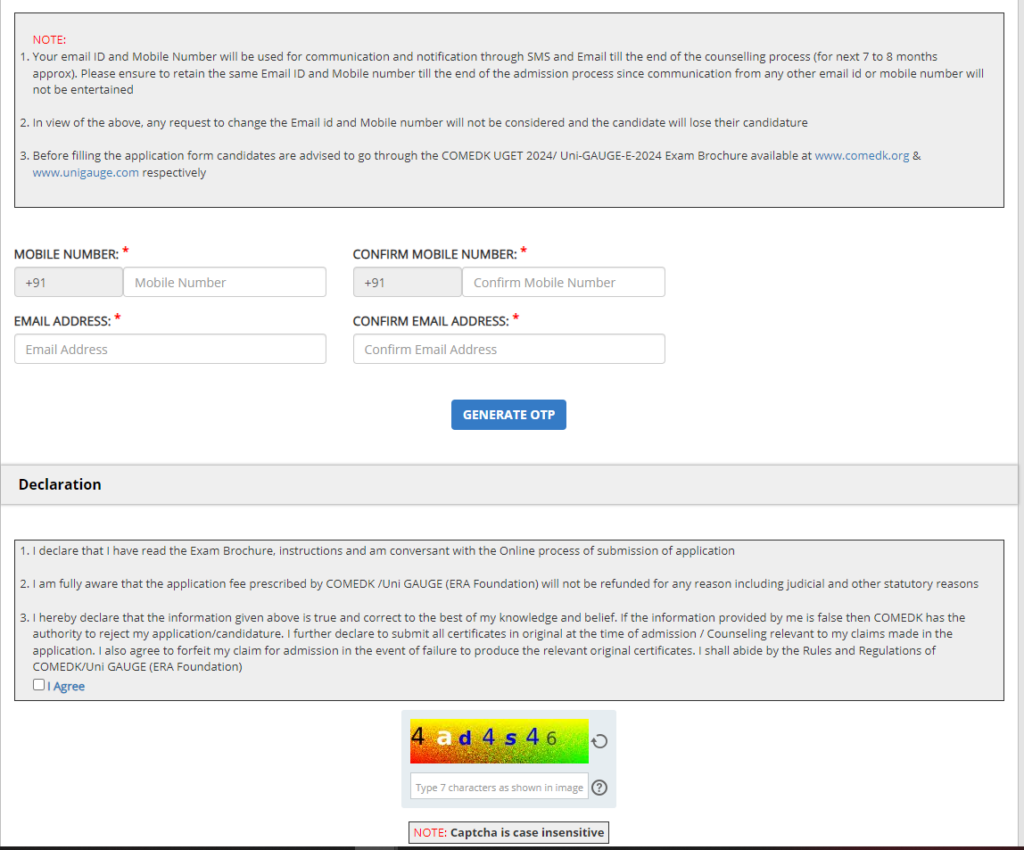
Task: Click the Declaration section header
Action: [x=60, y=484]
